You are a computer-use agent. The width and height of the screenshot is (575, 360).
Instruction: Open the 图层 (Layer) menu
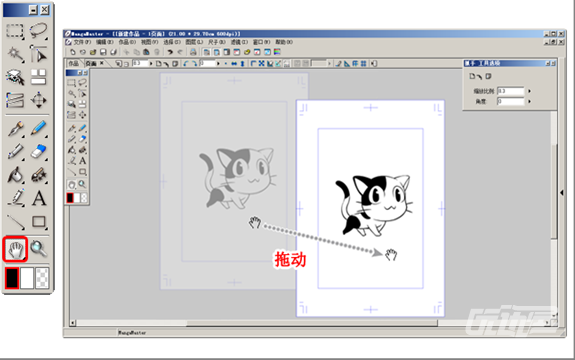(194, 42)
